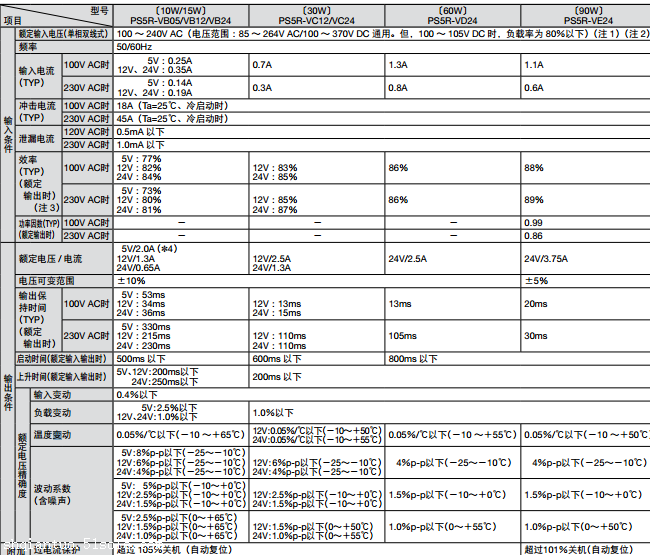Click the 型号 header label
Image resolution: width=650 pixels, height=555 pixels.
(100, 11)
